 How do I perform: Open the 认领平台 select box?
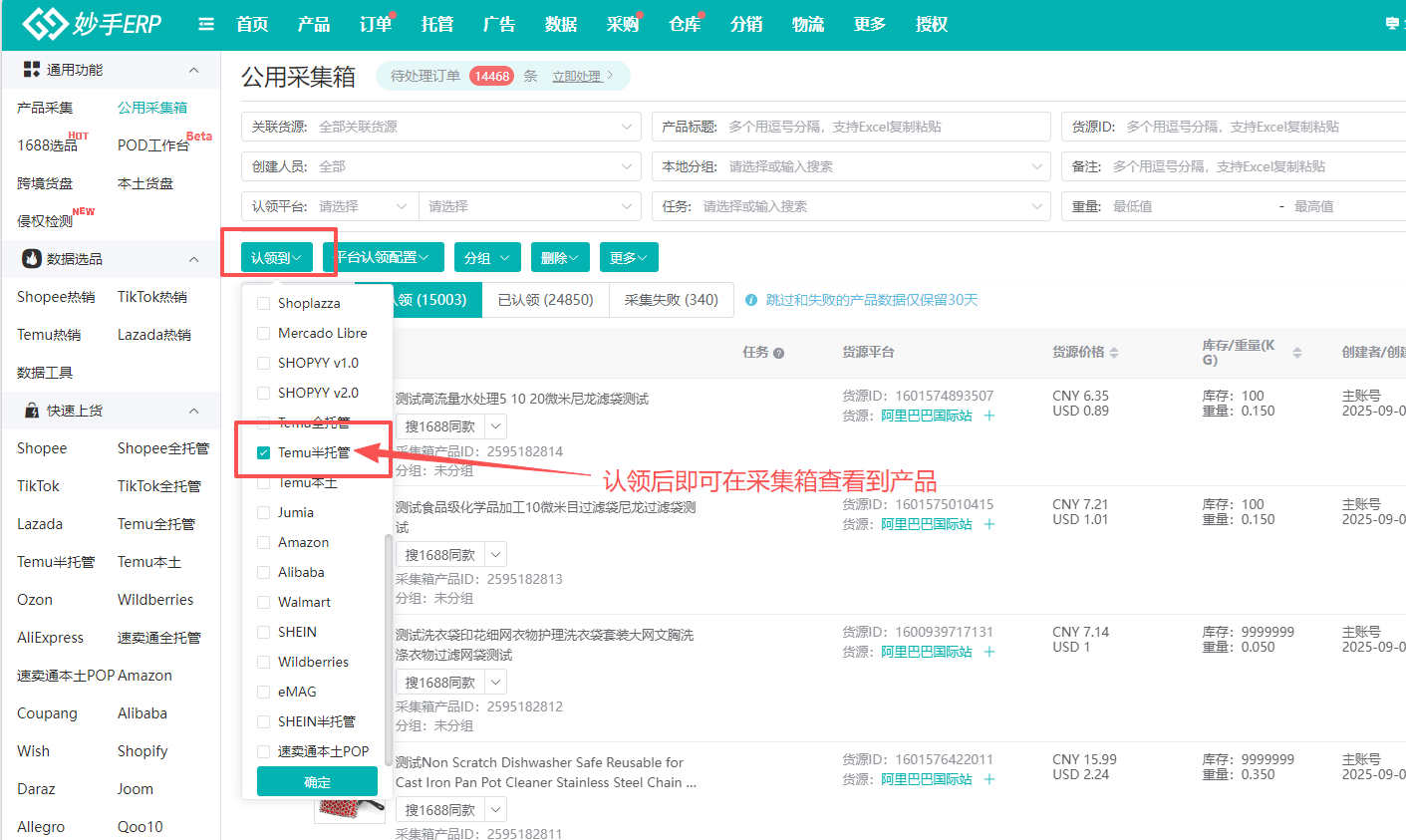330,206
